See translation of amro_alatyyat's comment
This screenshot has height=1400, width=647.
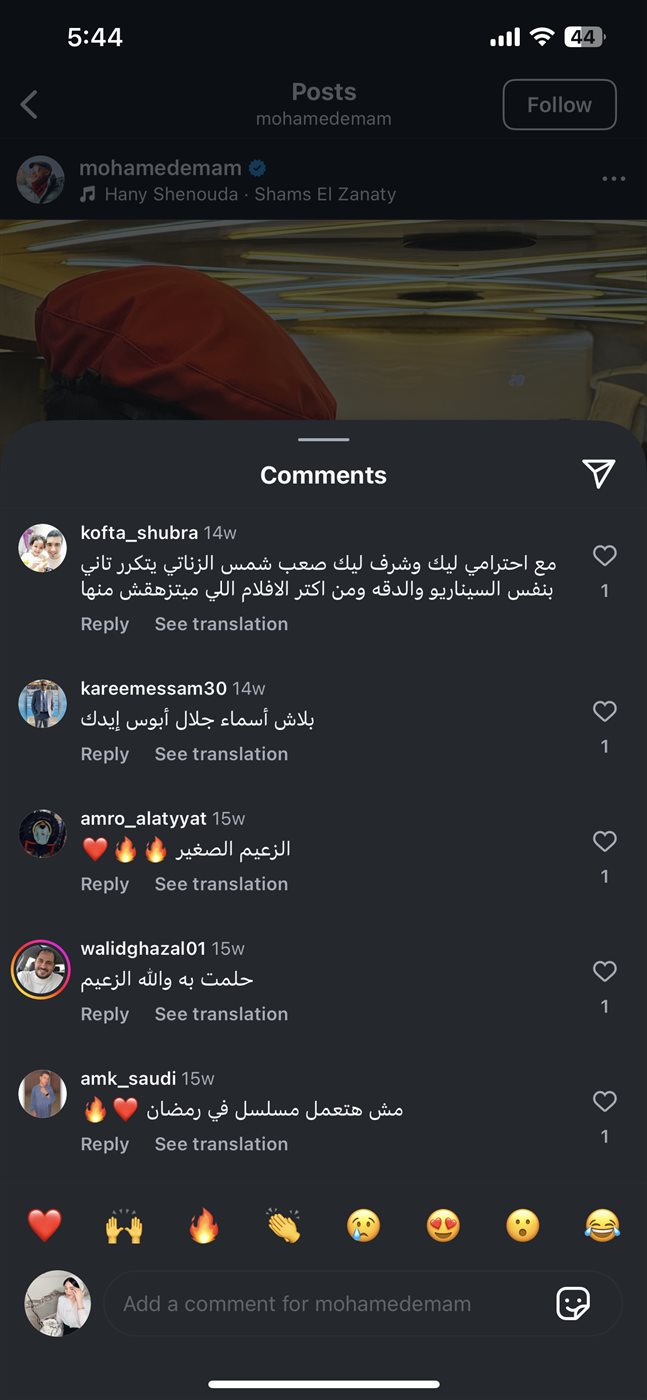pyautogui.click(x=221, y=884)
